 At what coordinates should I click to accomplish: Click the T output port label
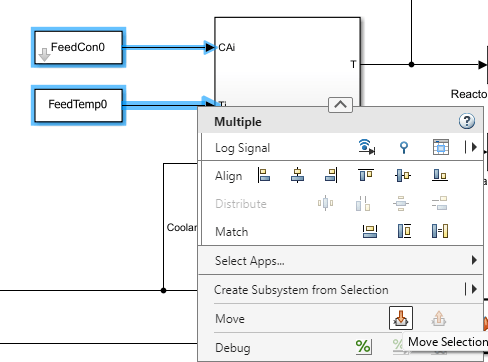[x=353, y=64]
